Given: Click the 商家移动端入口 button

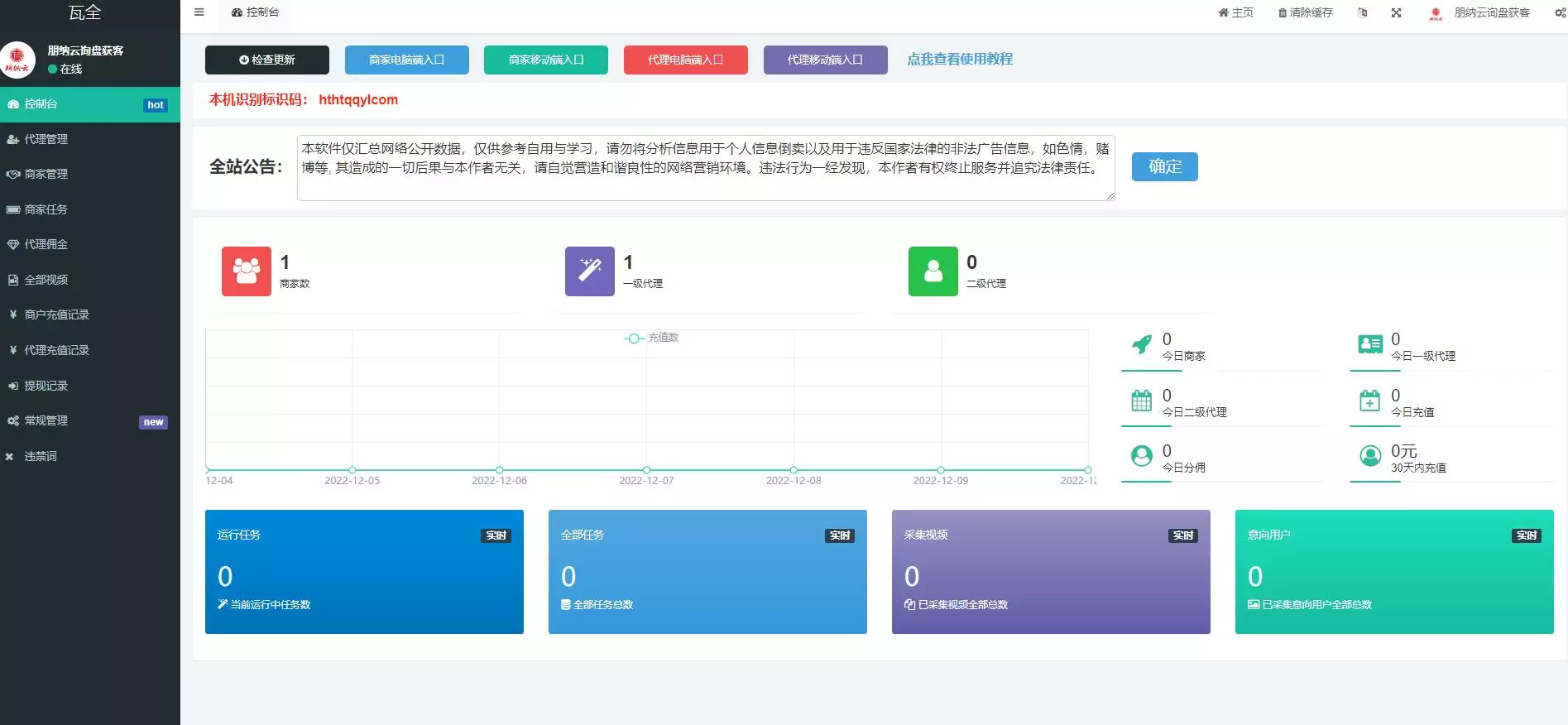Looking at the screenshot, I should pyautogui.click(x=546, y=60).
